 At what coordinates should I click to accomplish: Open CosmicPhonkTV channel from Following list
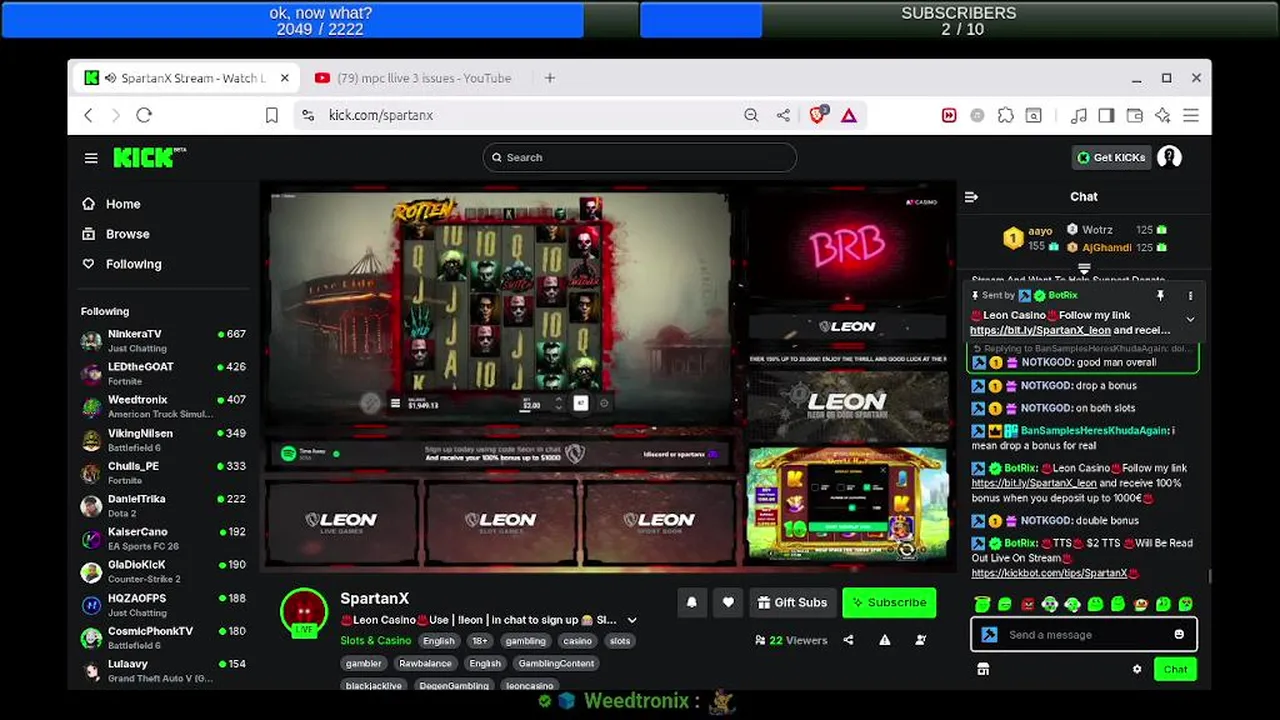163,638
